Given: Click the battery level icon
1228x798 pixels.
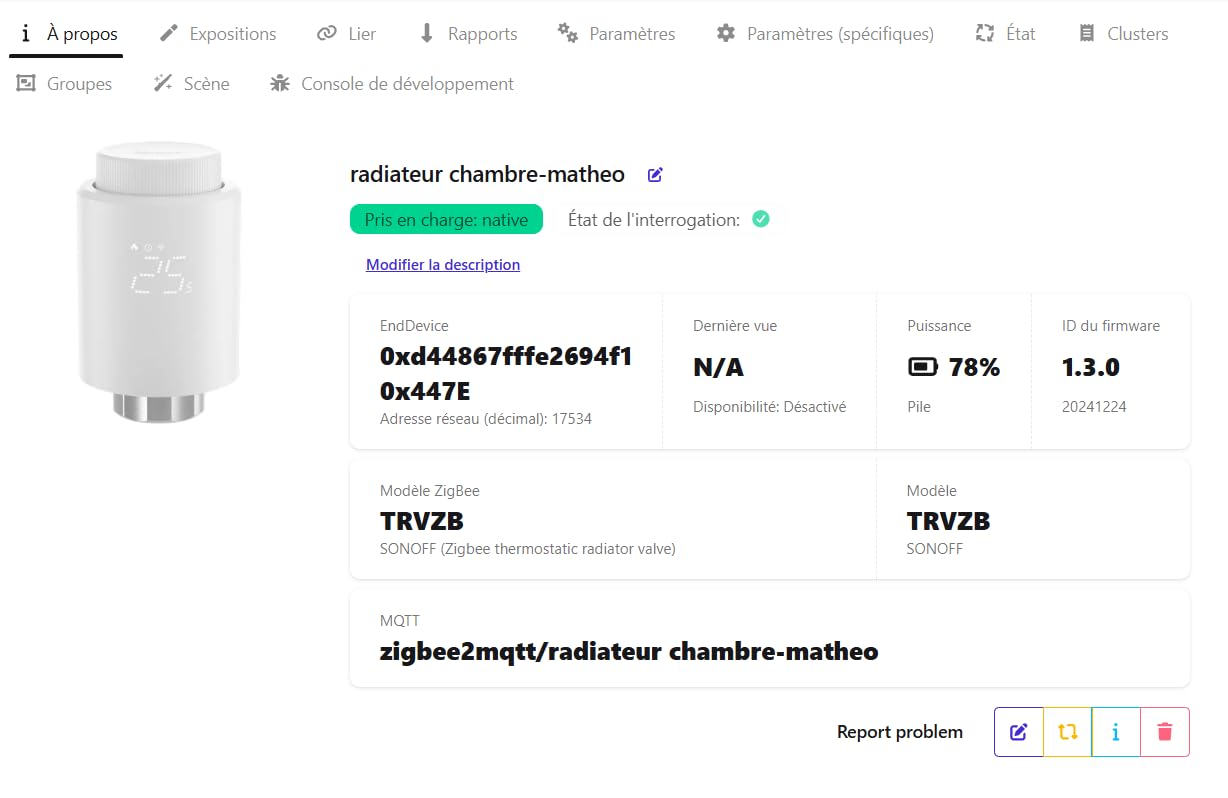Looking at the screenshot, I should coord(922,368).
